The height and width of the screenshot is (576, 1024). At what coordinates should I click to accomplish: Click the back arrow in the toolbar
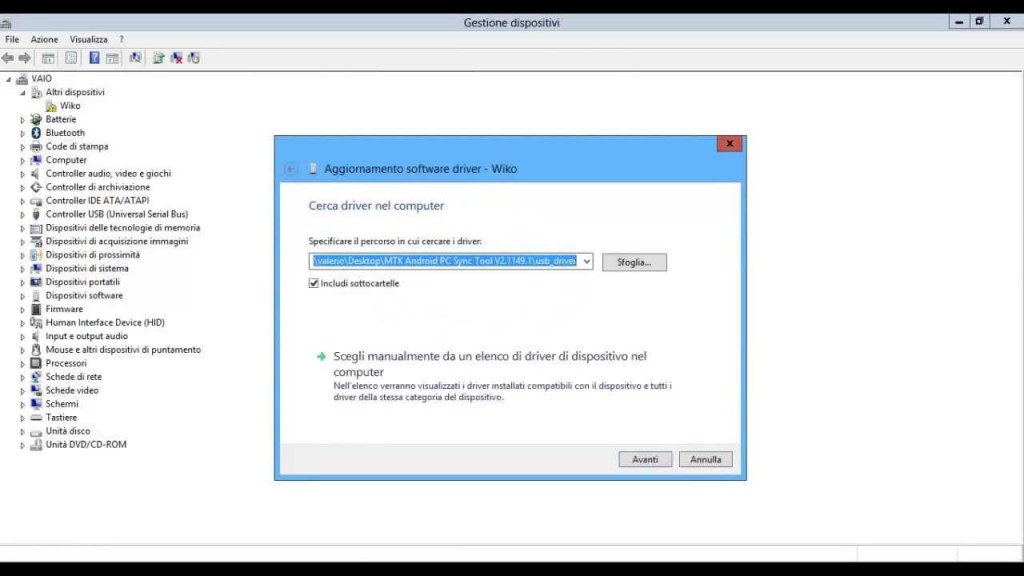click(8, 58)
